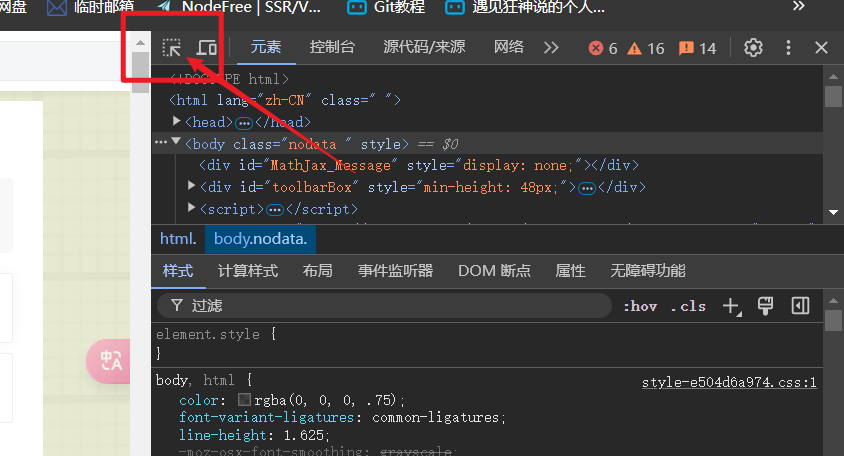
Task: Collapse the body element node
Action: [x=176, y=142]
